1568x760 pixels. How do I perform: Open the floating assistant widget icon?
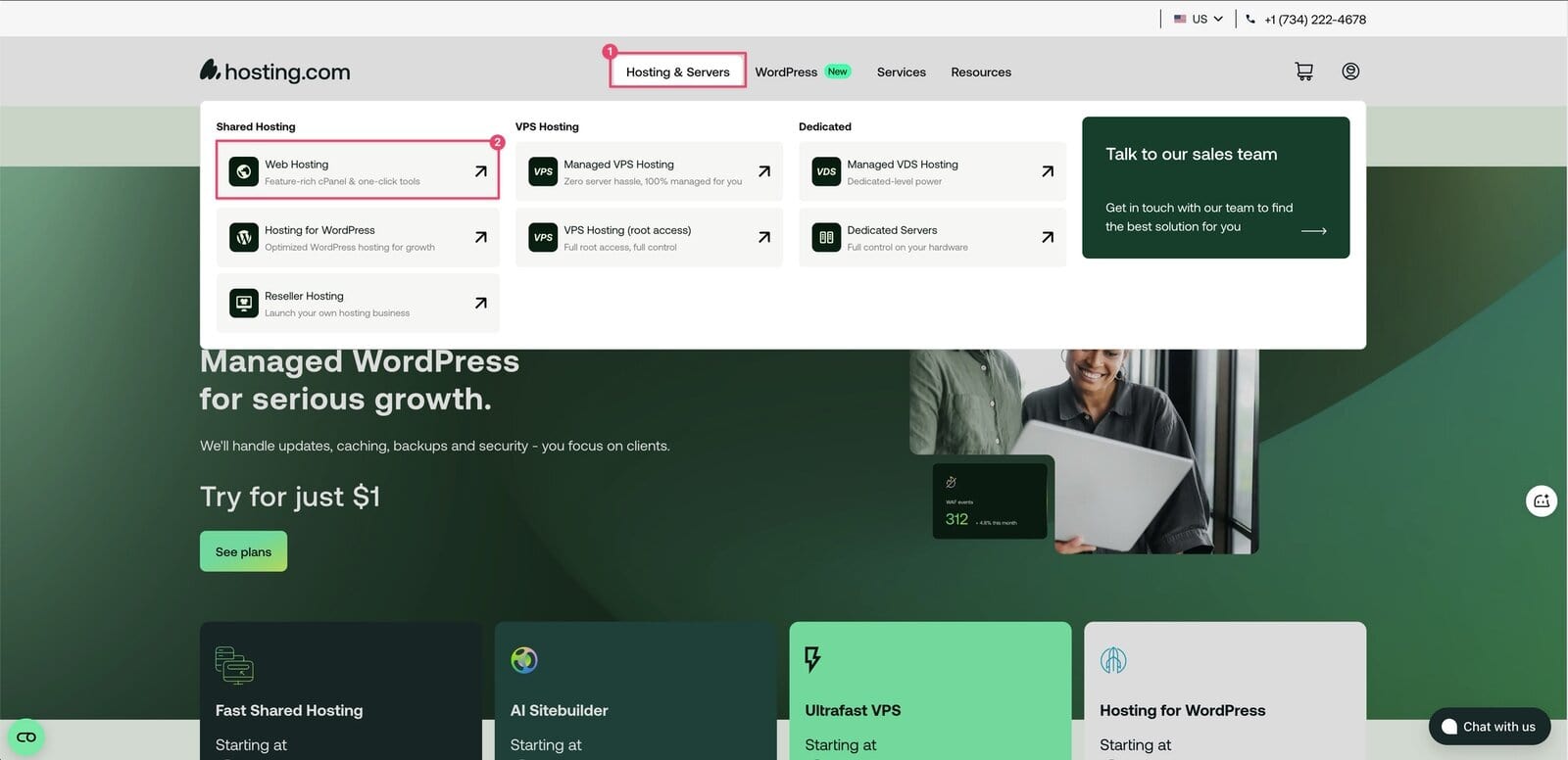click(1542, 500)
